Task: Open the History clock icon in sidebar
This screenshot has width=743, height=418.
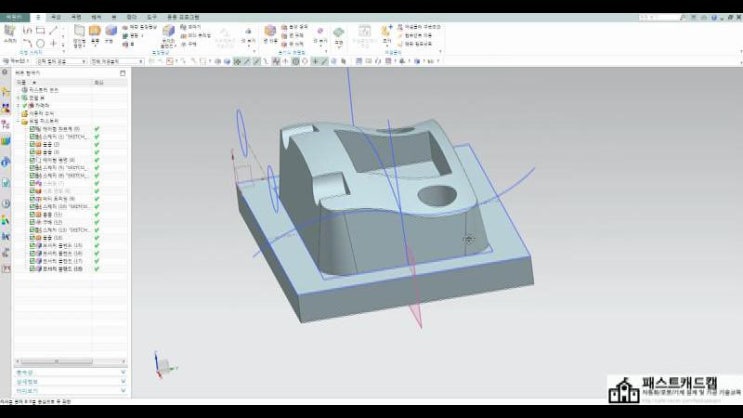Action: pos(5,203)
